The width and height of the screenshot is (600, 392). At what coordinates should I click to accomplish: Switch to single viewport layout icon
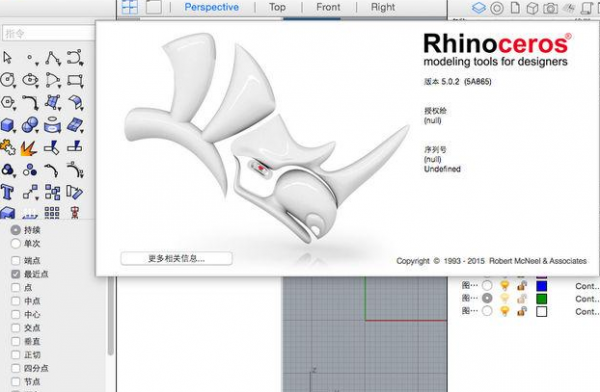click(154, 7)
